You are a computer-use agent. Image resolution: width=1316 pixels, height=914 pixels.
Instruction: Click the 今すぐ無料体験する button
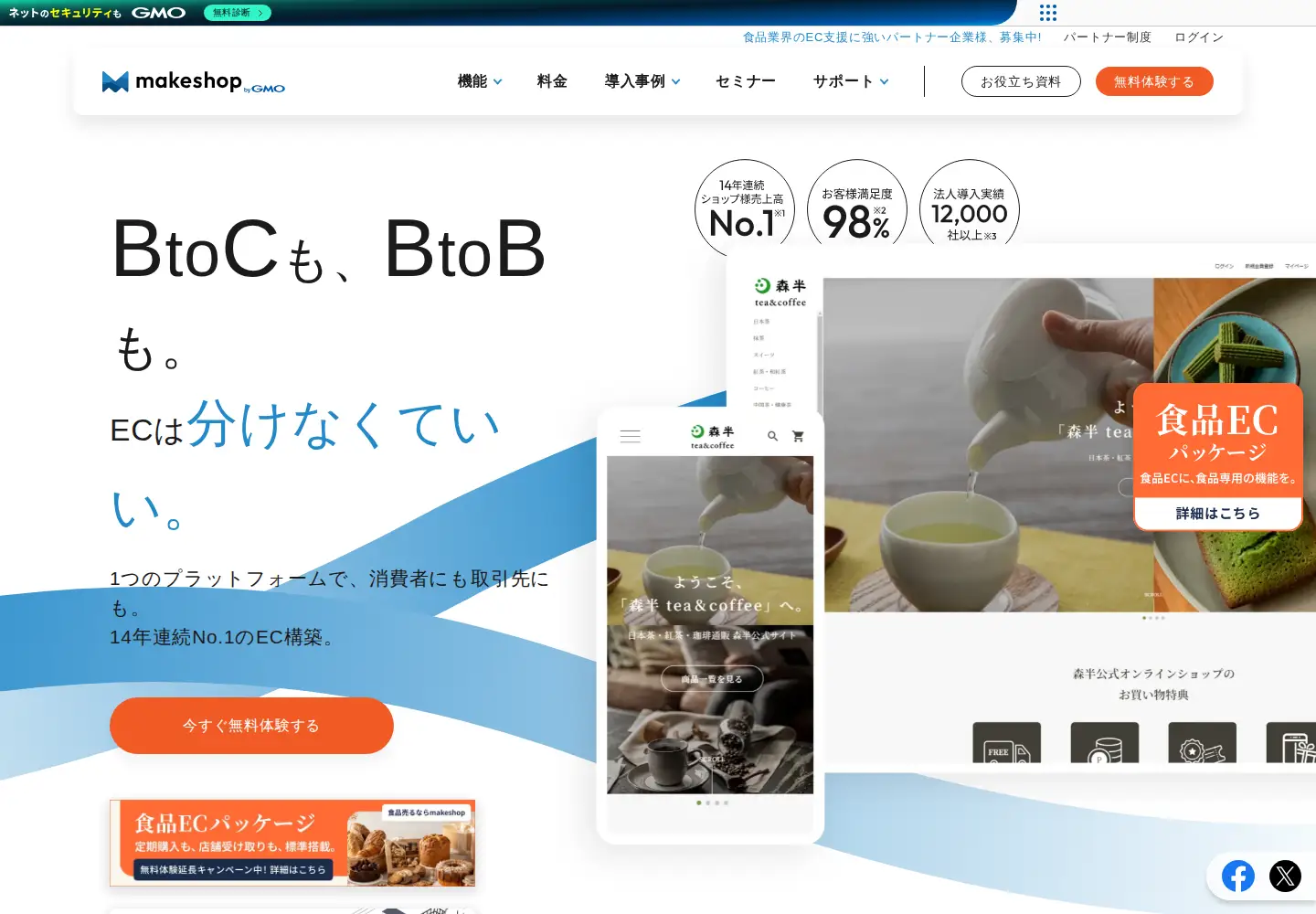pyautogui.click(x=251, y=726)
